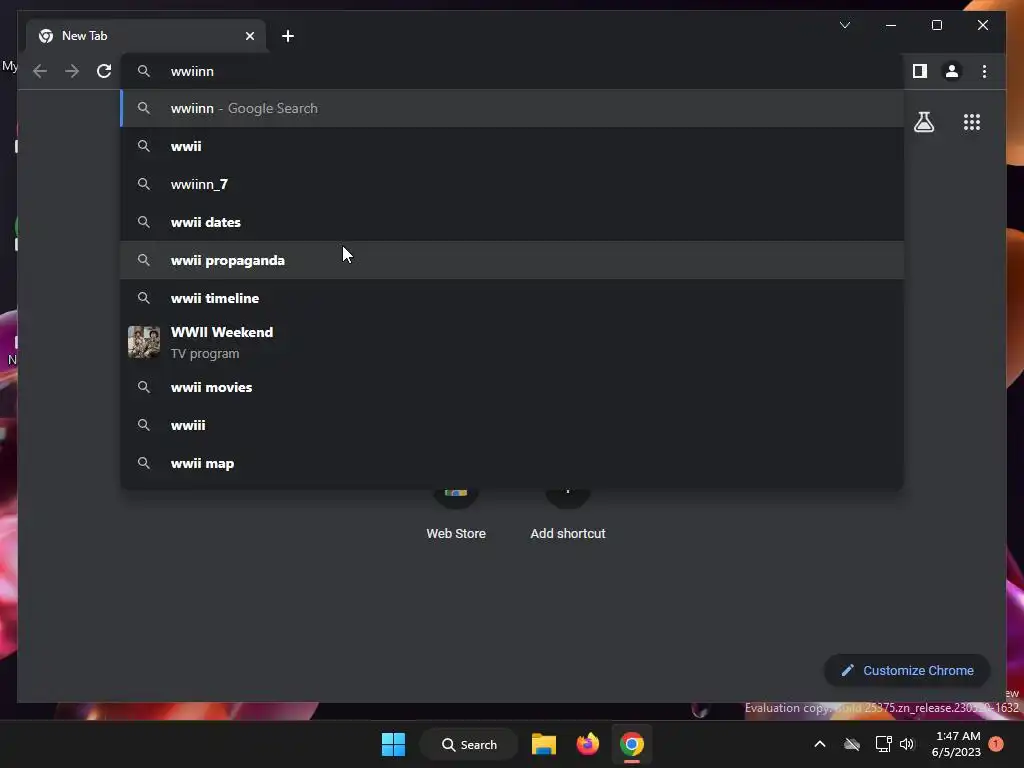This screenshot has height=768, width=1024.
Task: Minimize the Chrome window
Action: click(x=891, y=25)
